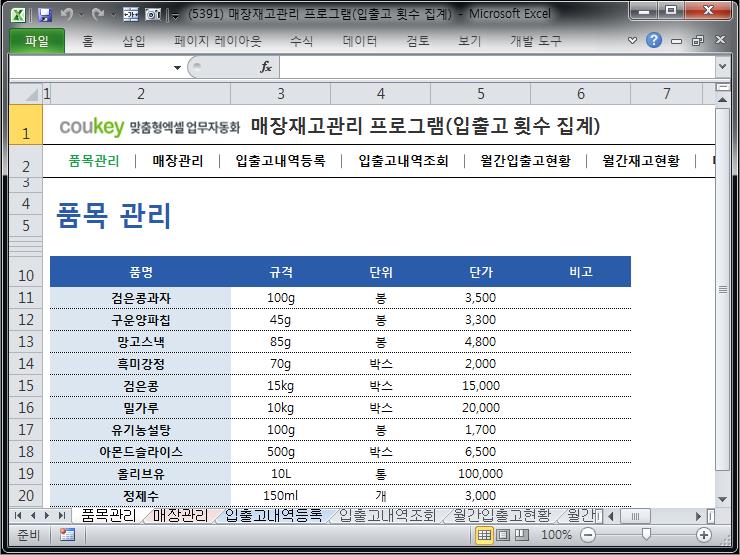Close the workbook window with the ribbon X
Screen dimensions: 740x555
tap(720, 40)
